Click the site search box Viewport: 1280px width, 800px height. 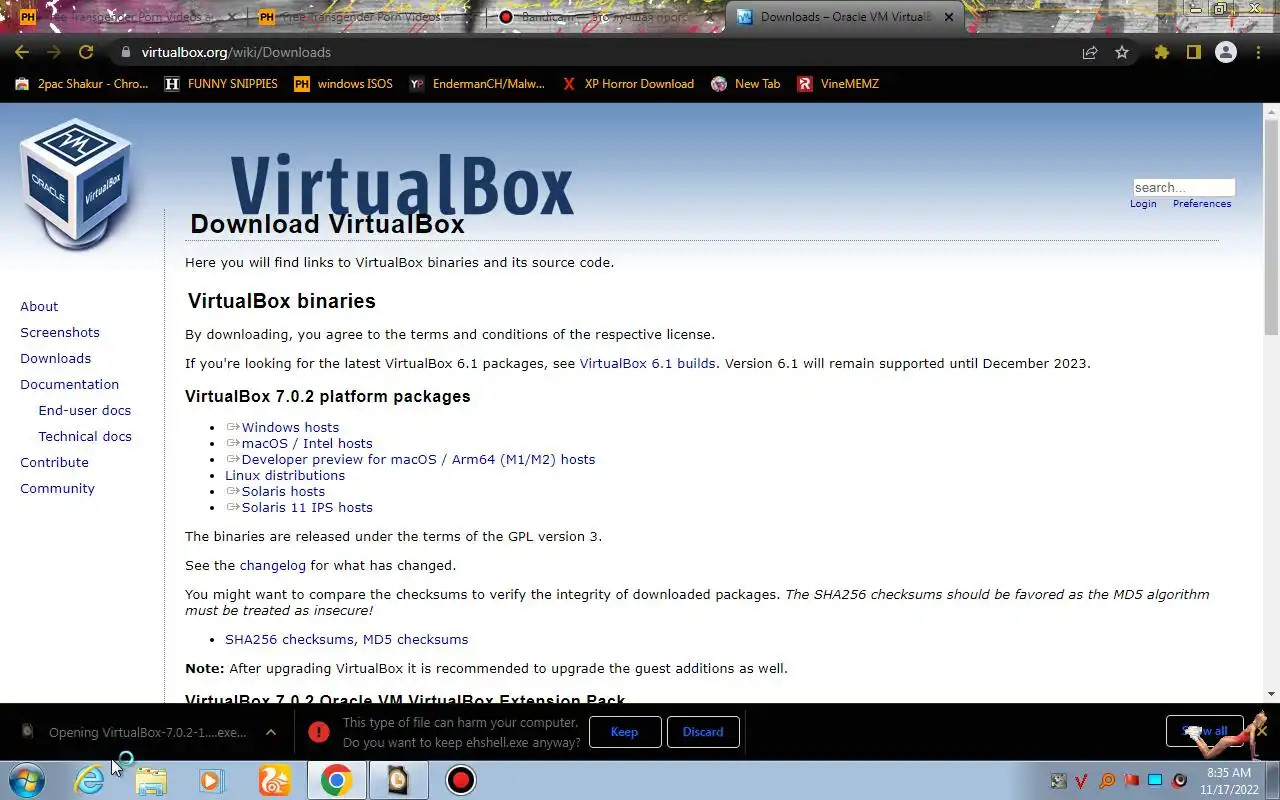[x=1184, y=187]
